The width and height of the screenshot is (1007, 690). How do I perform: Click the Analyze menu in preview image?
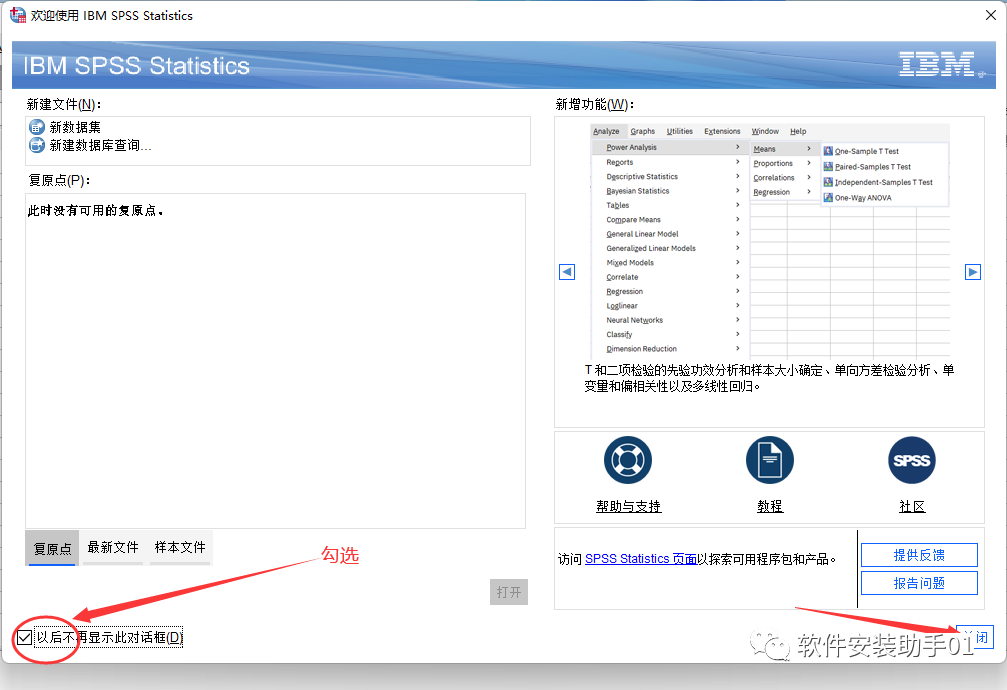point(606,131)
